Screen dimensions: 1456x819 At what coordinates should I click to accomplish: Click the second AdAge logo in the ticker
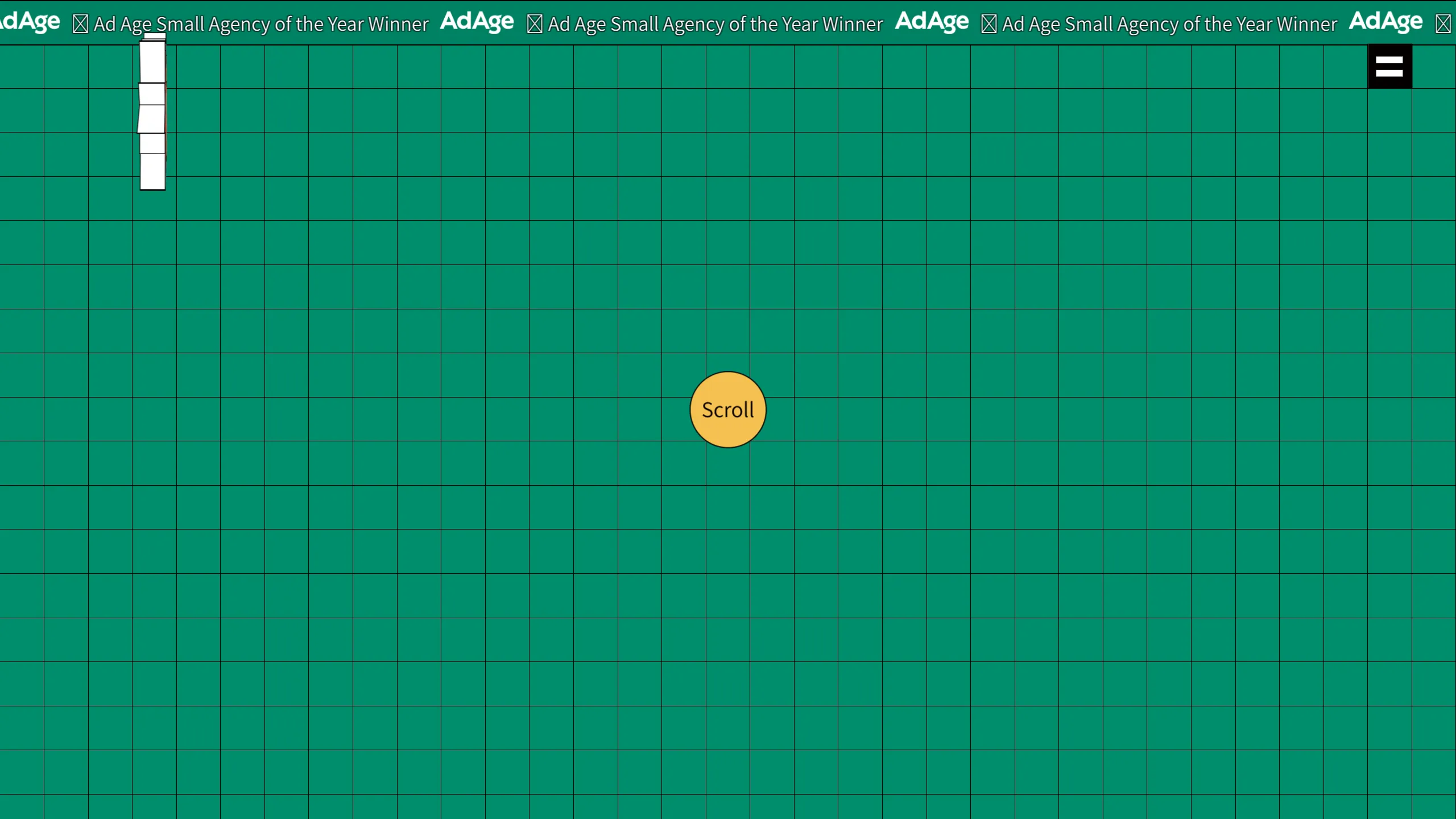[x=477, y=22]
